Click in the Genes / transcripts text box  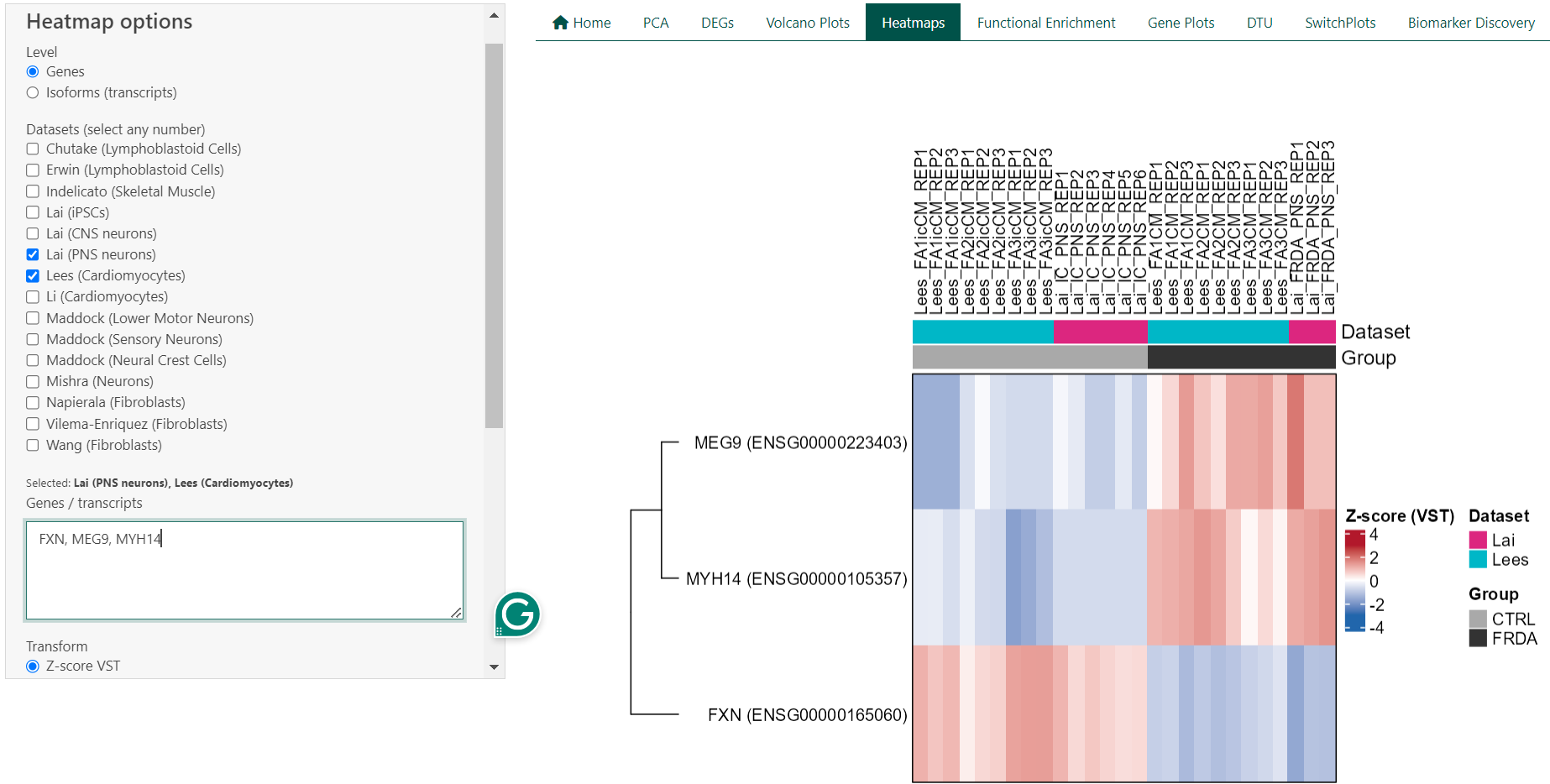tap(243, 571)
